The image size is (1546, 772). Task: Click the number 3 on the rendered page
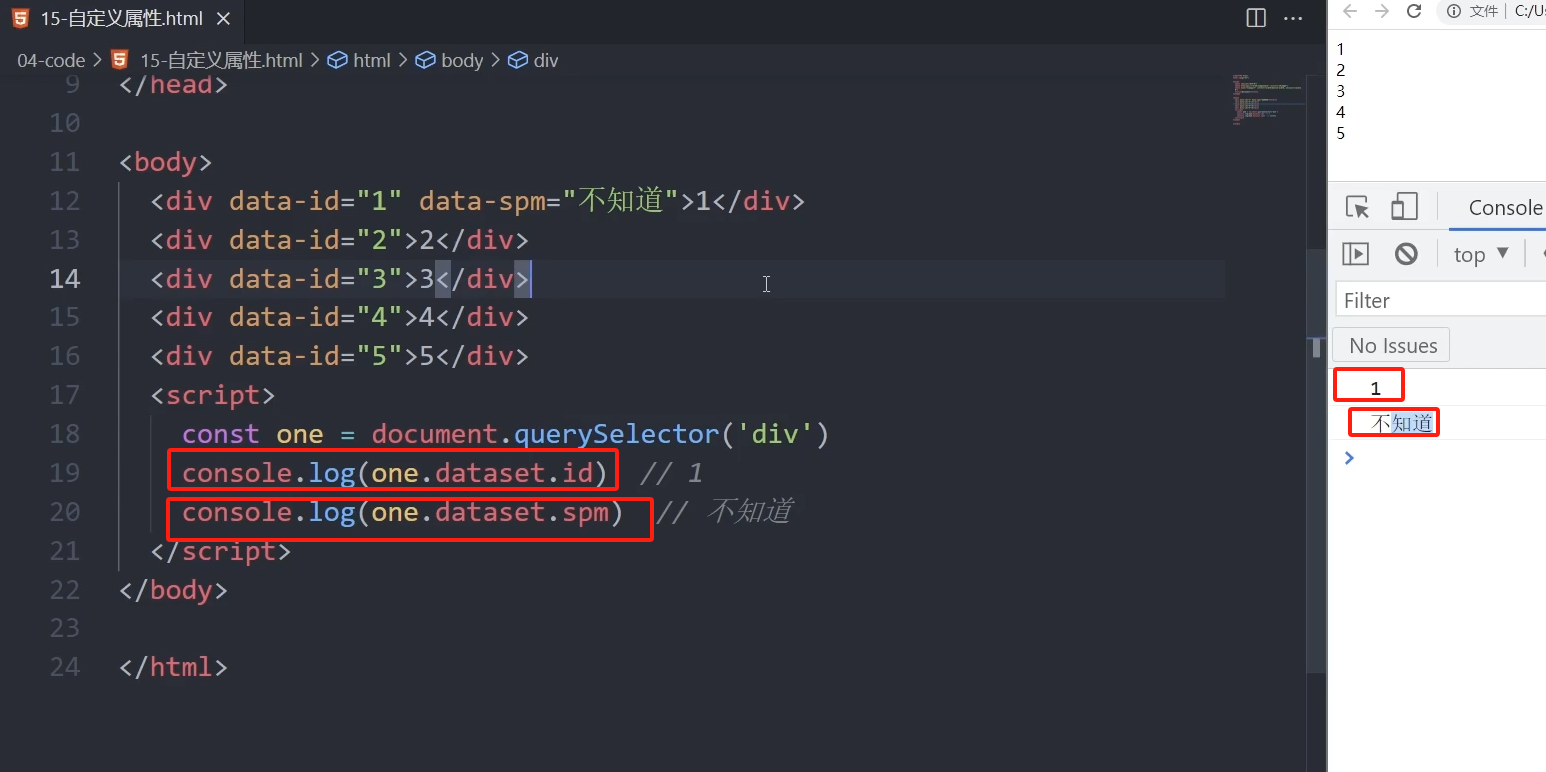(1341, 91)
